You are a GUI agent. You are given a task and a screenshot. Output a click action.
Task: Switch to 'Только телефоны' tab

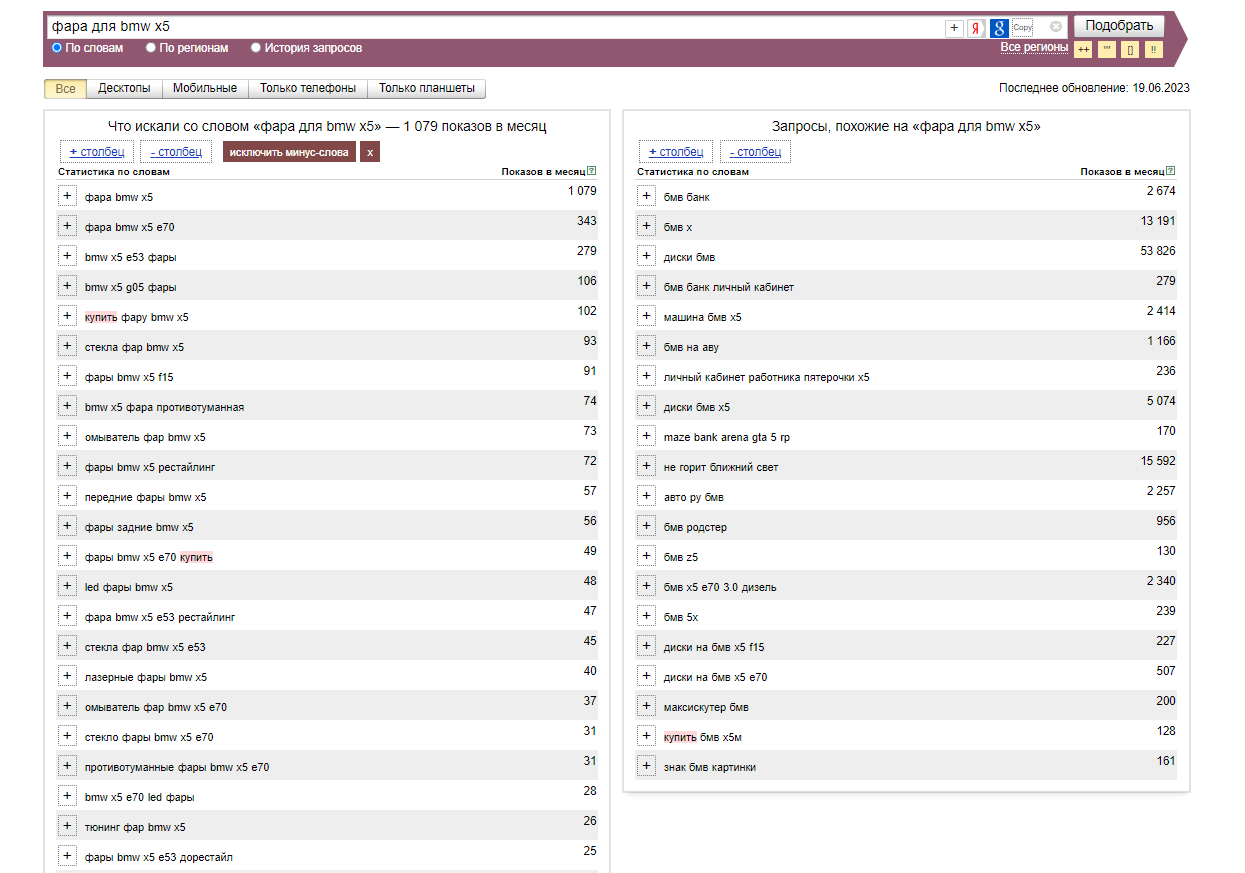[308, 89]
